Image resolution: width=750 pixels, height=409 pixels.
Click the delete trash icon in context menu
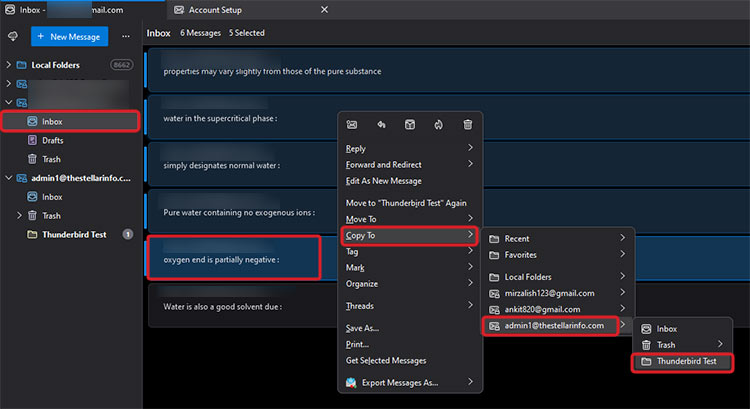468,125
